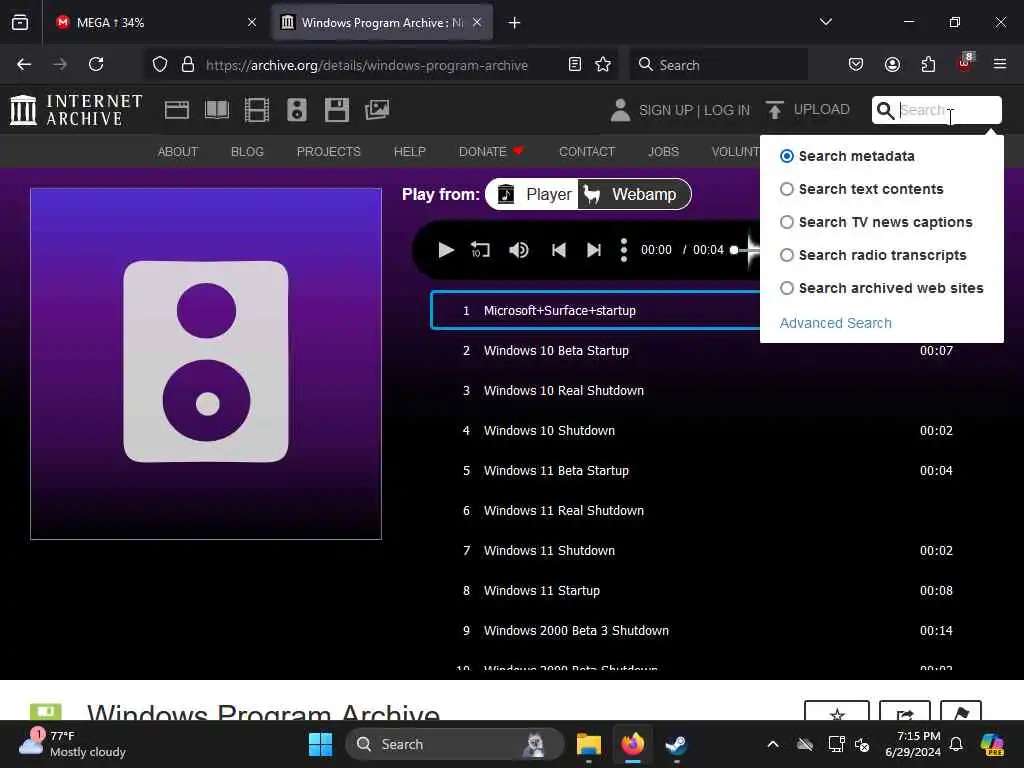Image resolution: width=1024 pixels, height=768 pixels.
Task: Rewind 10 seconds in the player
Action: tap(481, 250)
